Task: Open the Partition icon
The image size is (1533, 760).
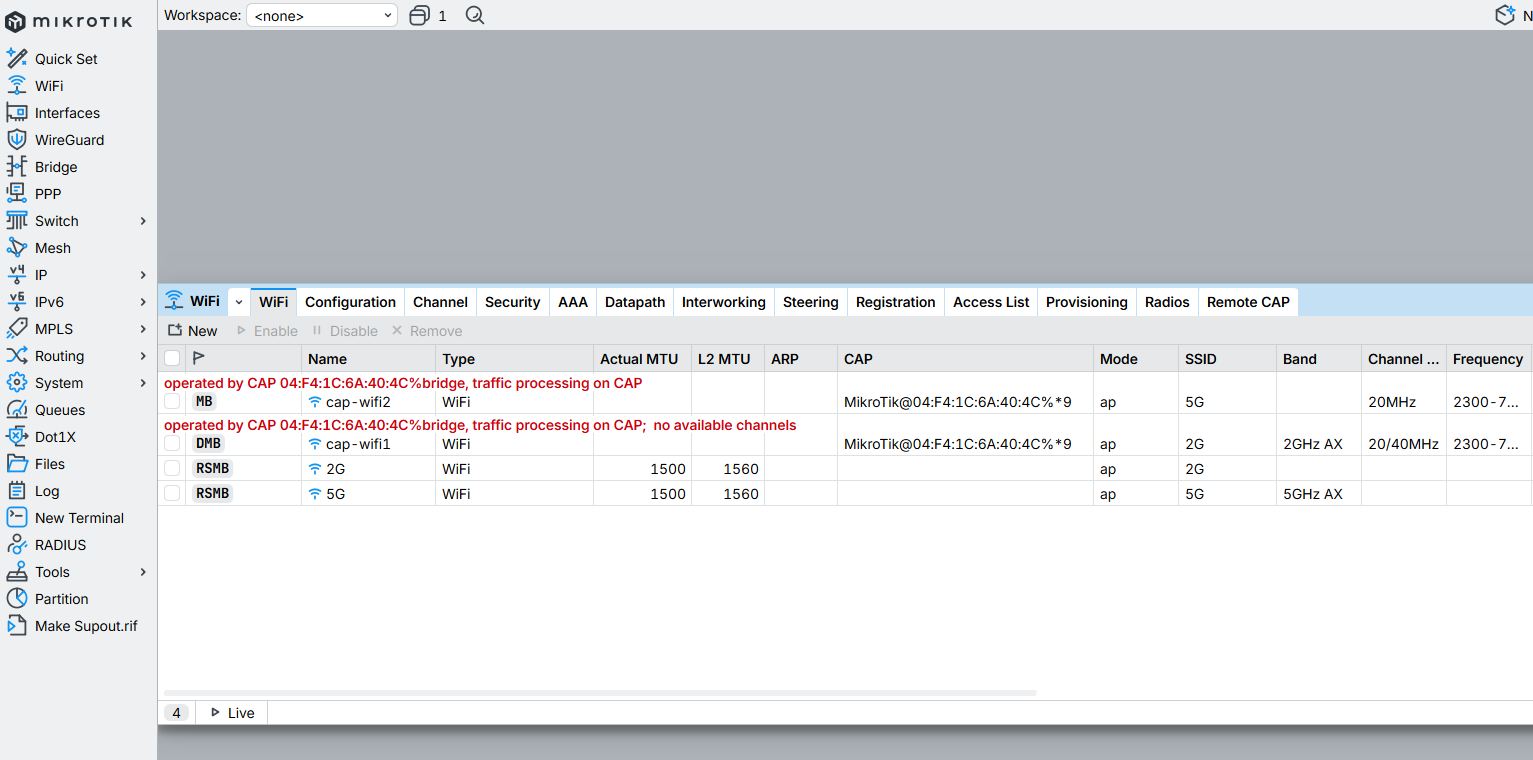Action: (x=17, y=598)
